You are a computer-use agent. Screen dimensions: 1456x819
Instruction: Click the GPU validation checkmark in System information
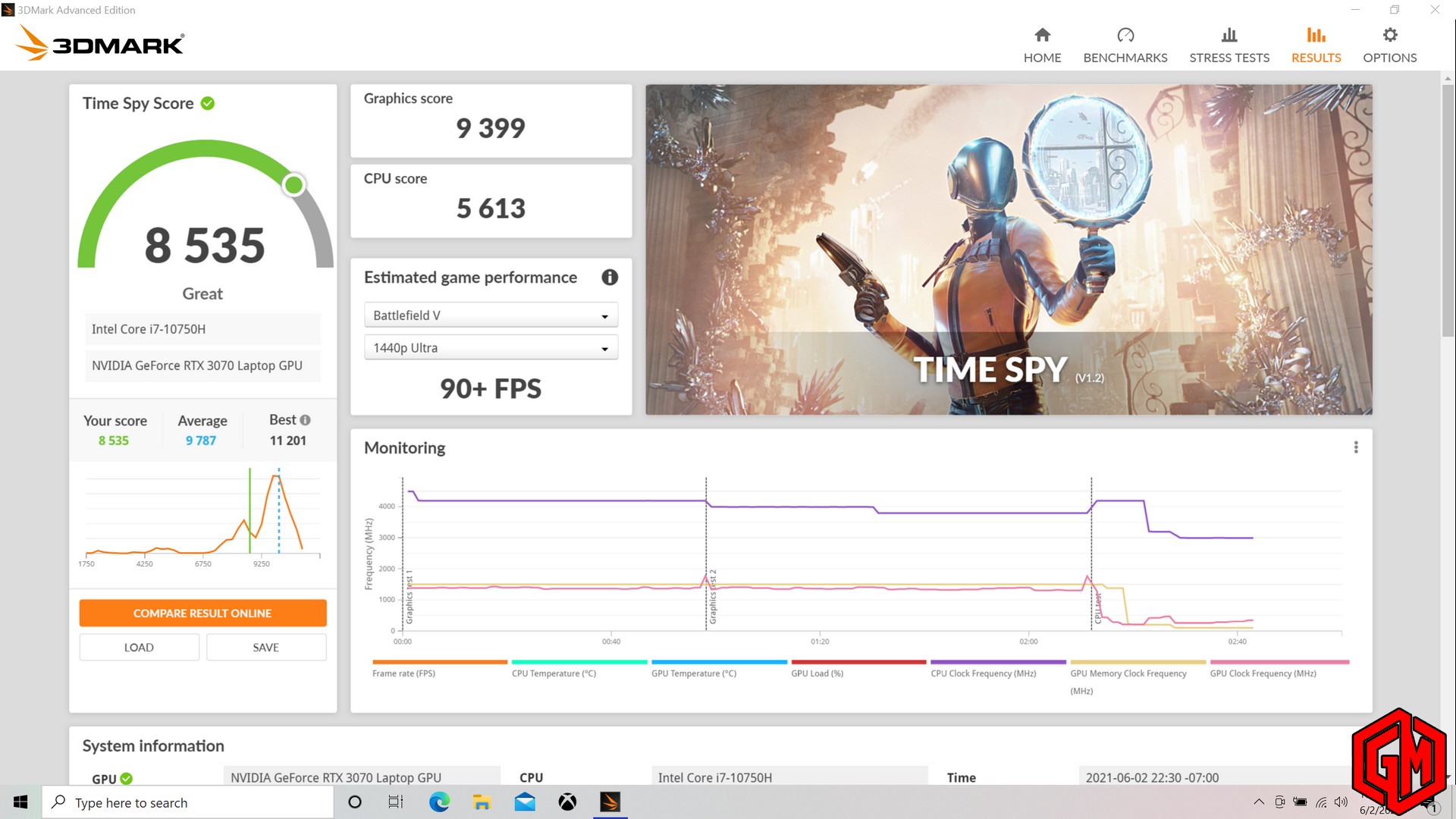click(127, 778)
